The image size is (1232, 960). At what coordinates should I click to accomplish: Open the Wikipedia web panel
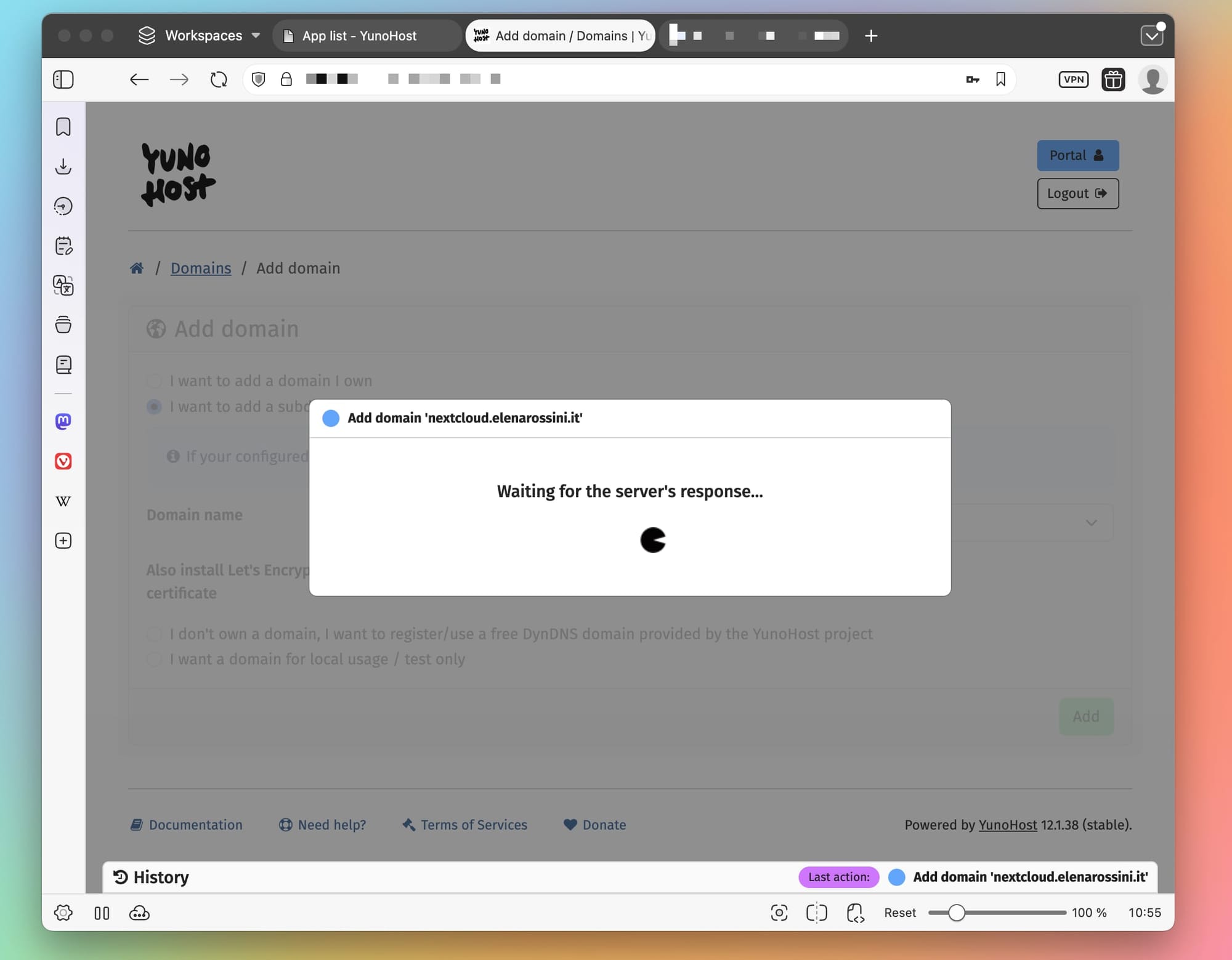(63, 501)
